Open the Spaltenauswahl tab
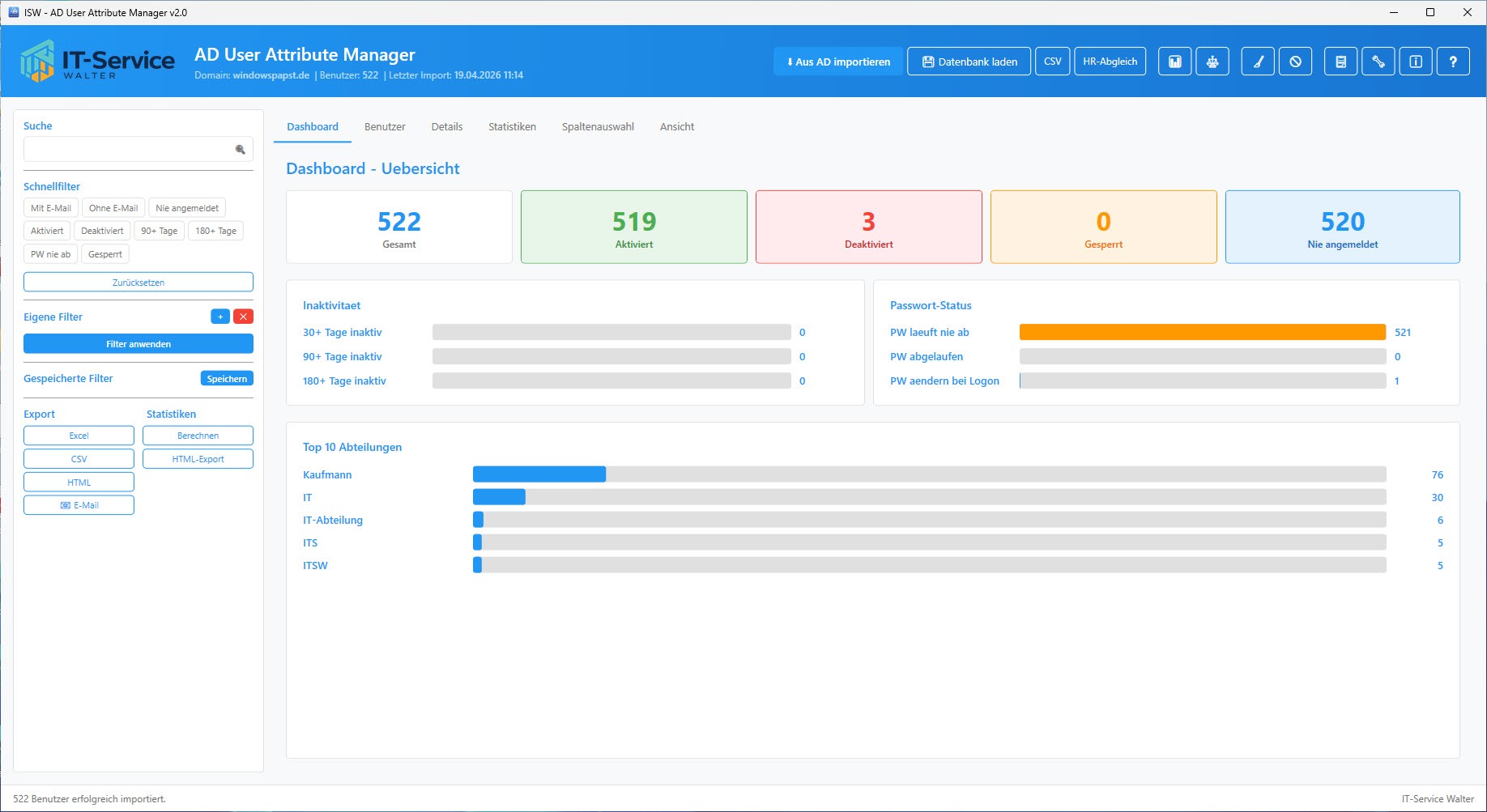1487x812 pixels. pos(598,127)
